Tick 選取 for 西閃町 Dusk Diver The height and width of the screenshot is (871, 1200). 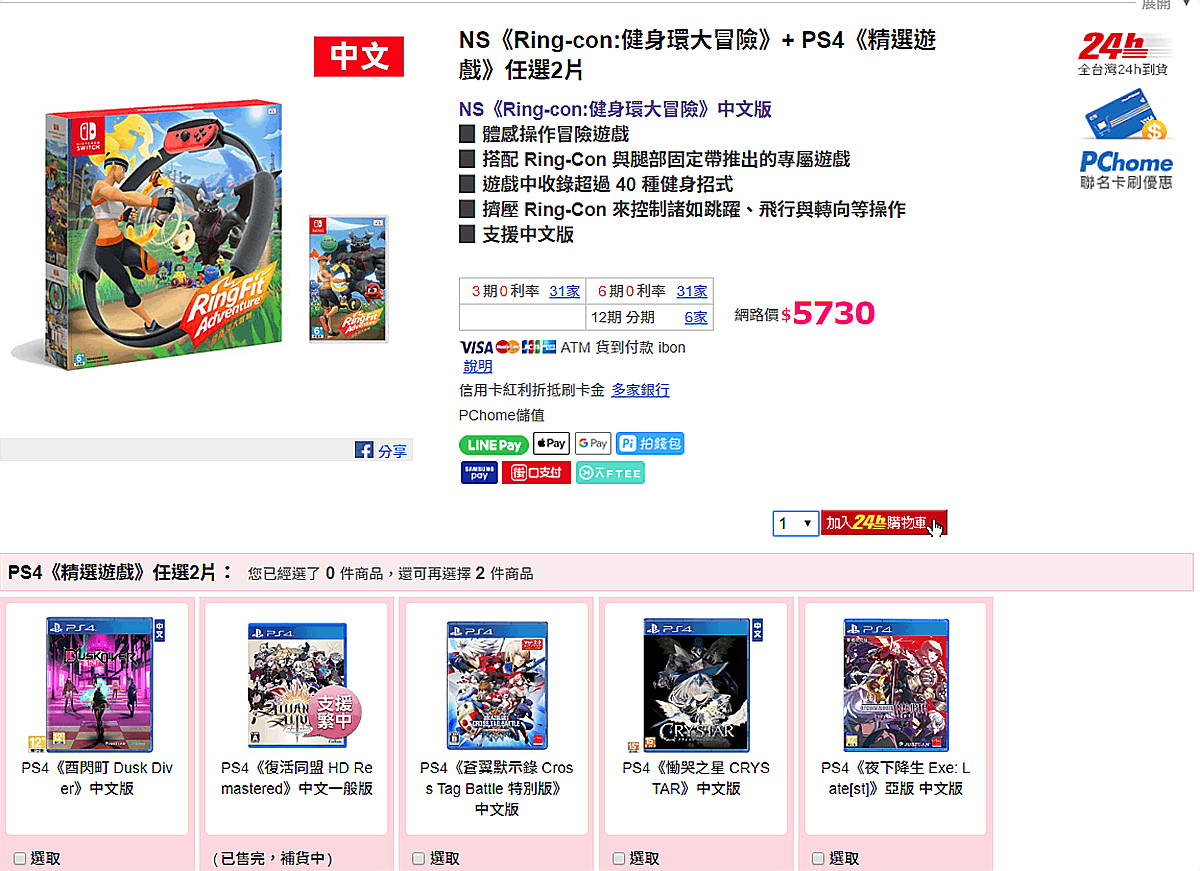pos(20,858)
